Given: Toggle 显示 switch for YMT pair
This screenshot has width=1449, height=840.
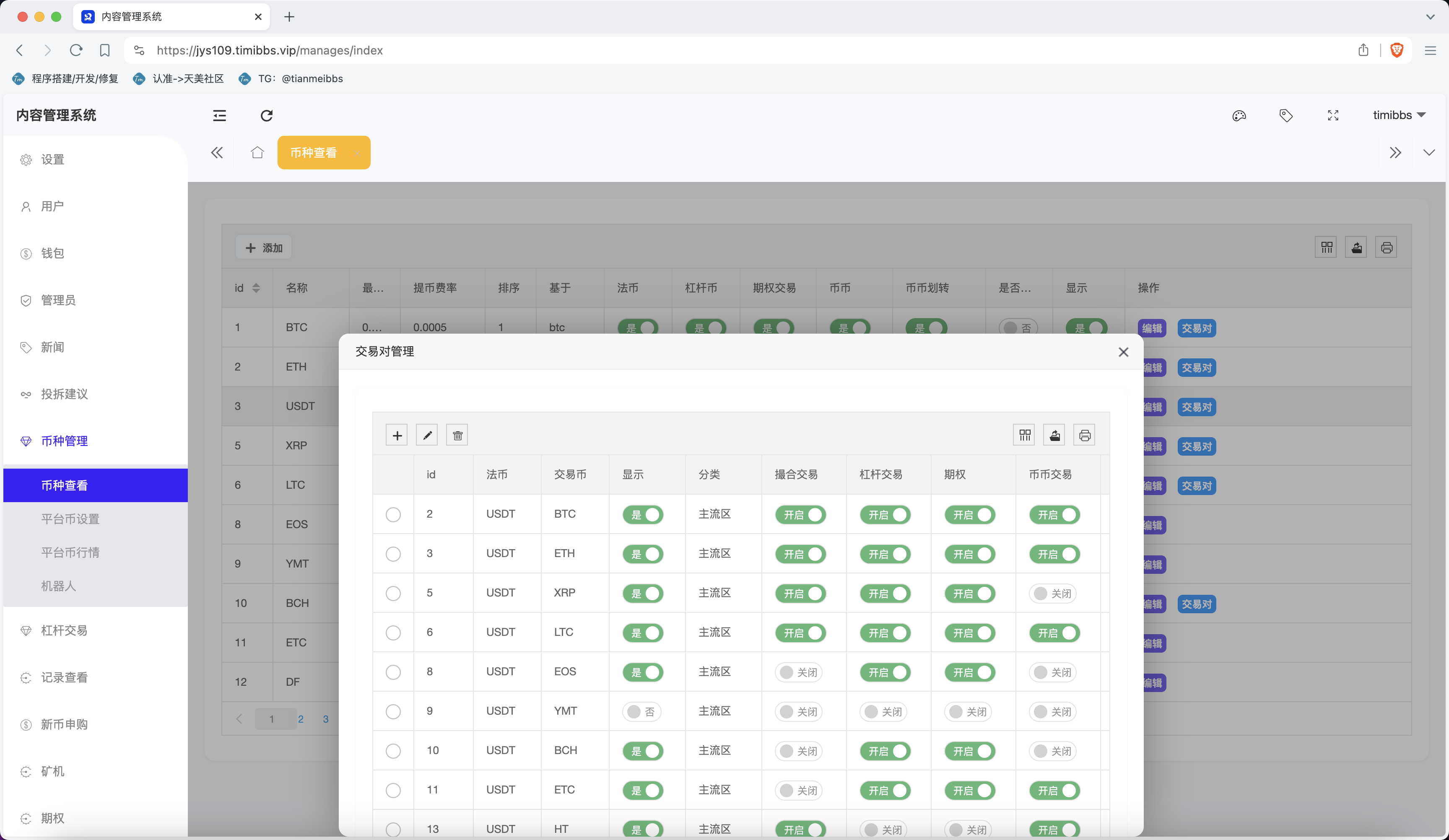Looking at the screenshot, I should [642, 712].
